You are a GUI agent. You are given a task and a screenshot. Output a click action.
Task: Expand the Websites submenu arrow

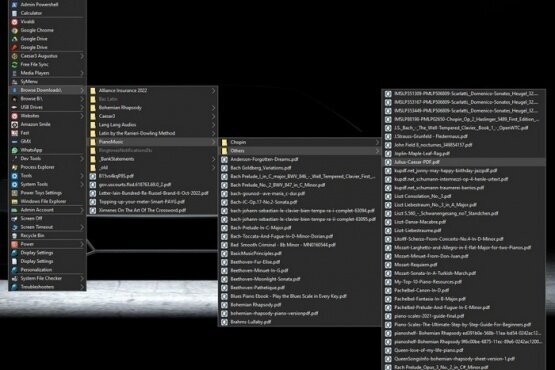[x=82, y=116]
